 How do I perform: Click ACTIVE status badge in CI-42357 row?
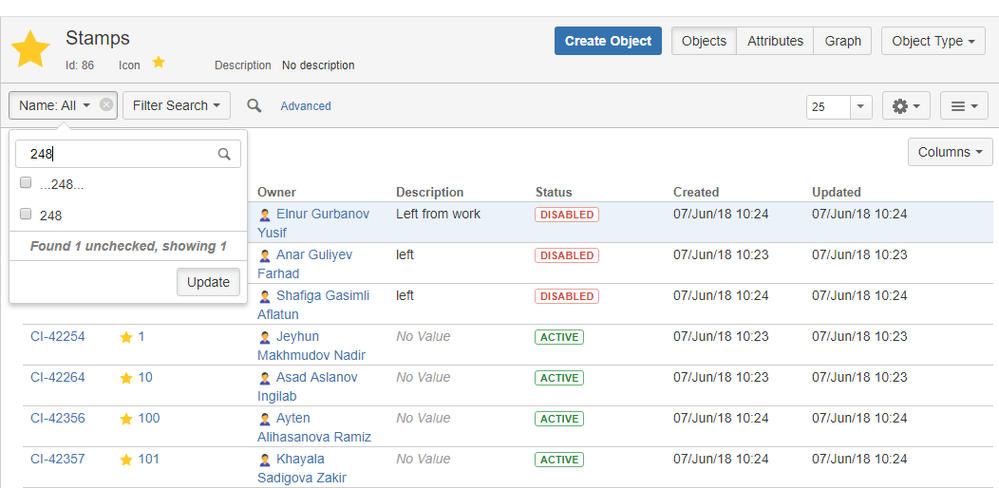[559, 459]
